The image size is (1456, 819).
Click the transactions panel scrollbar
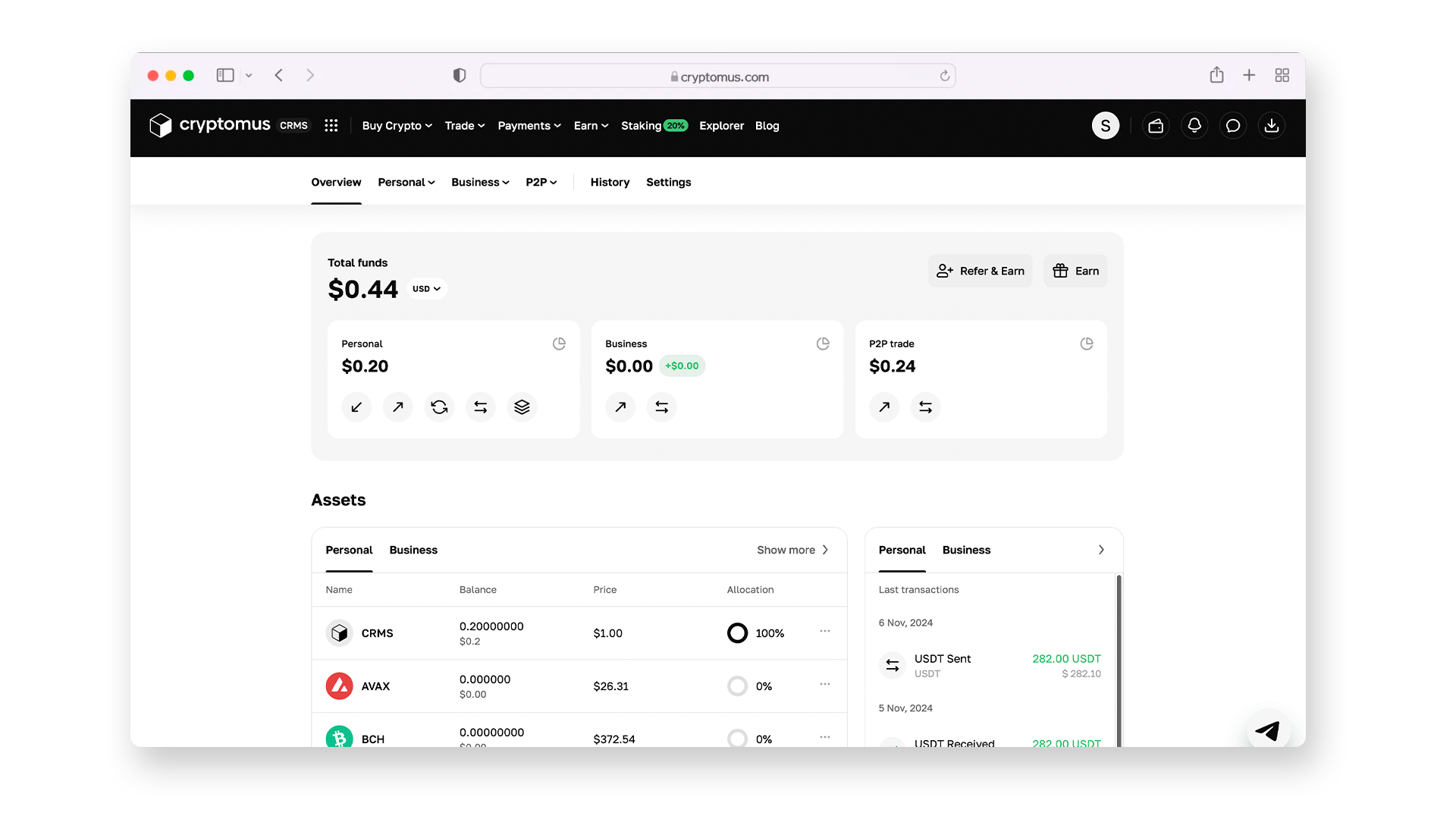click(x=1119, y=660)
